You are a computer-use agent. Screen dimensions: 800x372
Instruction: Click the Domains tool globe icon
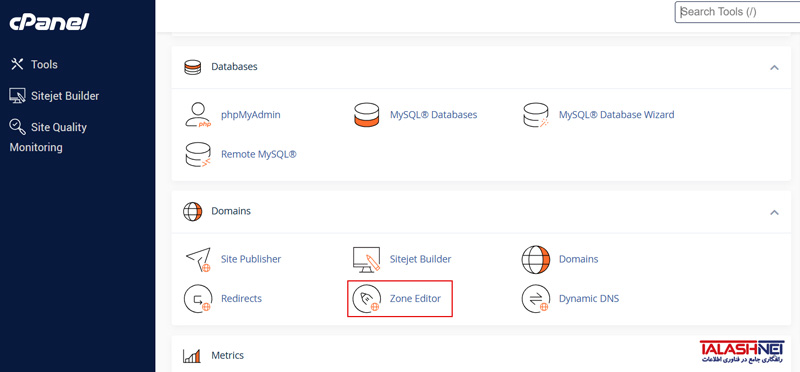click(x=536, y=259)
